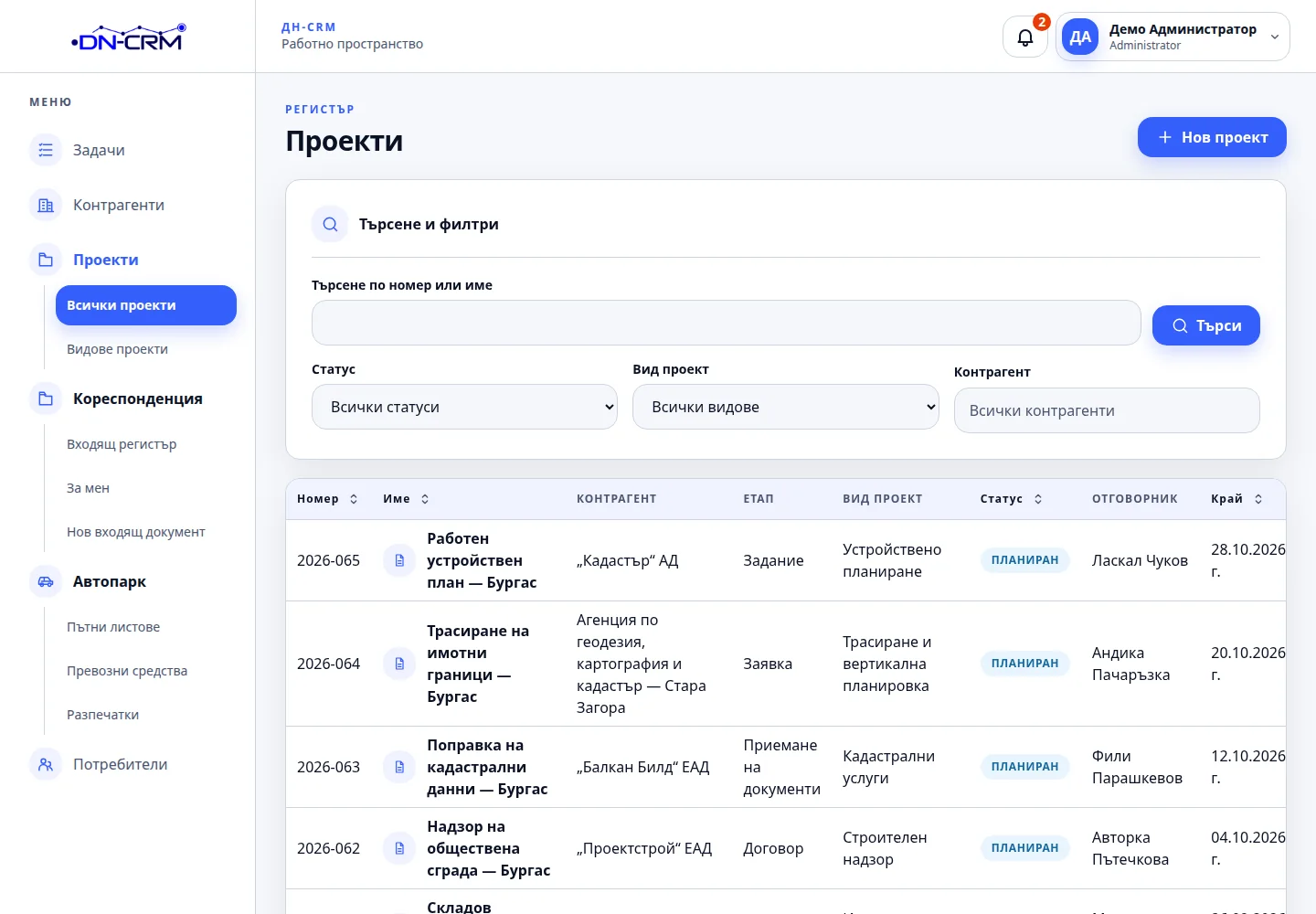Click the ДА user avatar
This screenshot has width=1316, height=914.
[x=1080, y=37]
